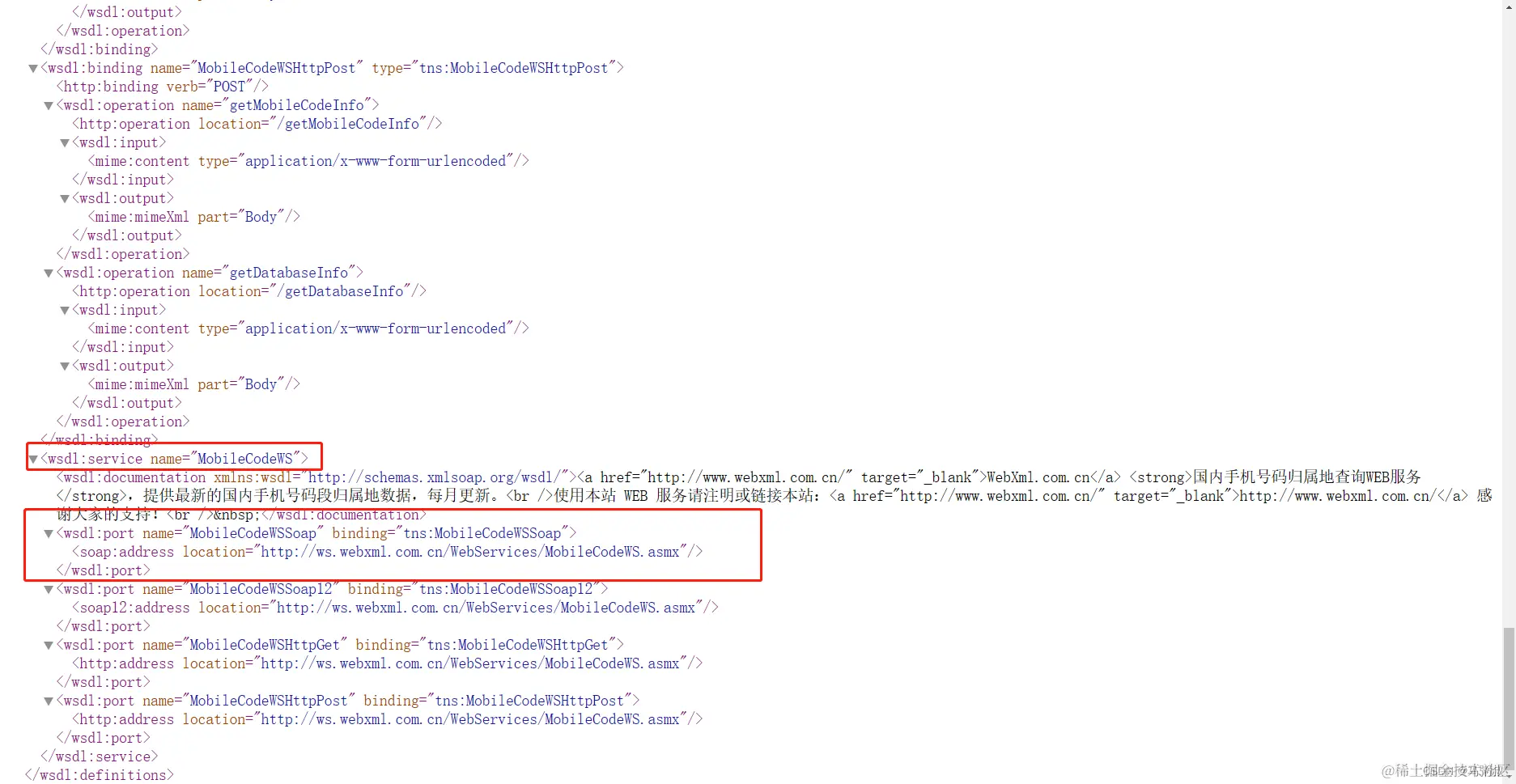Screen dimensions: 1516x784
Task: Click the wsdl:service name="MobileCodeWS" tag text
Action: point(174,459)
